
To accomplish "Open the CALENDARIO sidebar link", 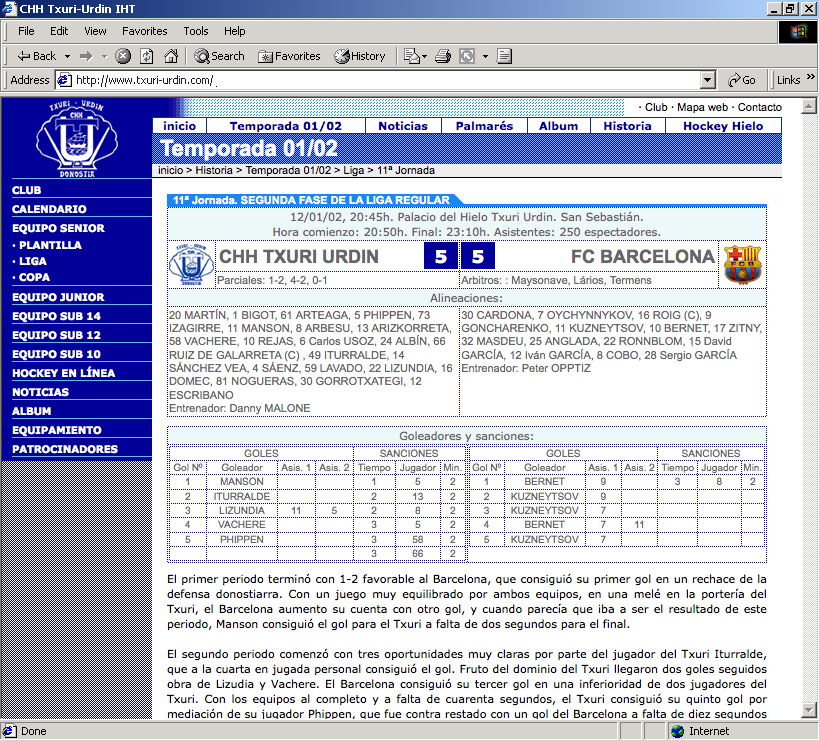I will (49, 209).
